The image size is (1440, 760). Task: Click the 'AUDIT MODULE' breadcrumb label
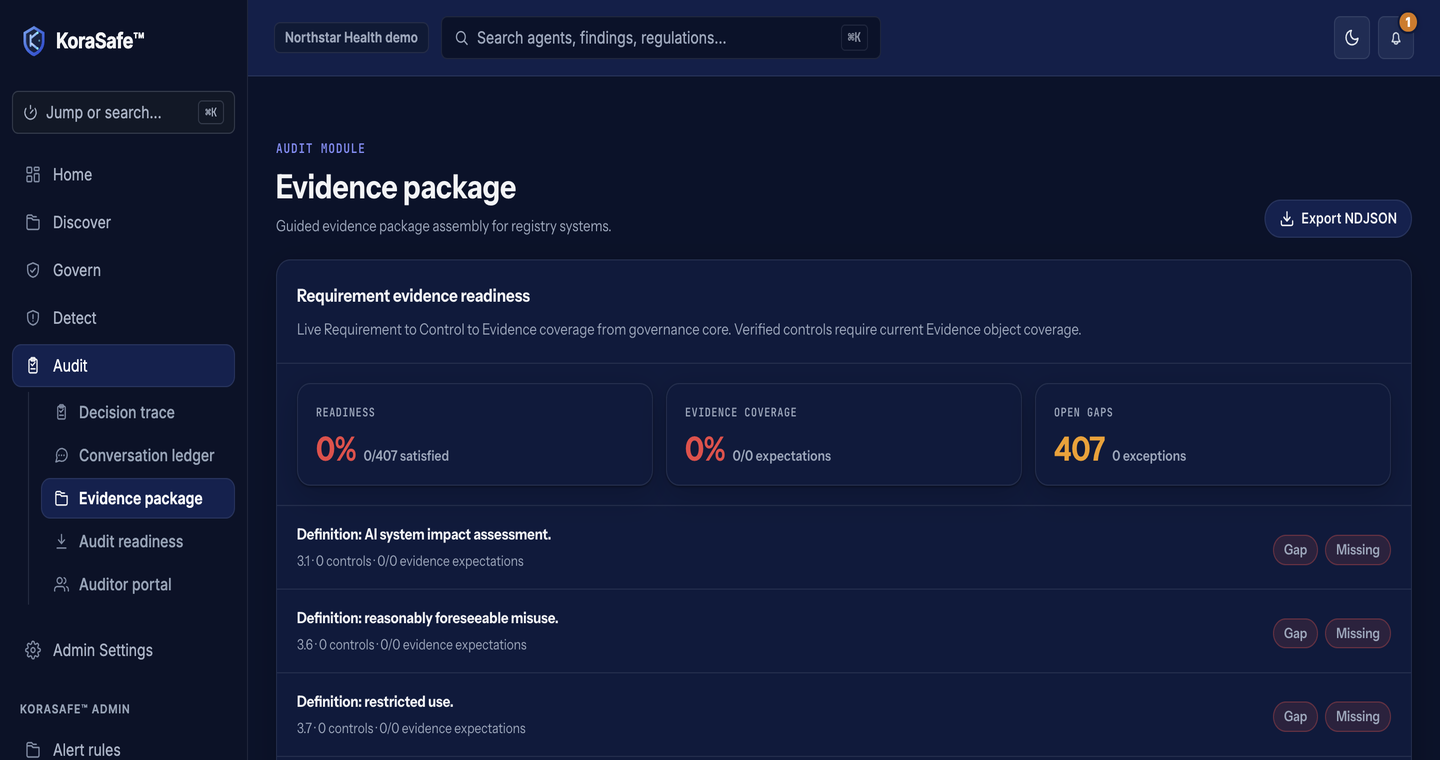321,148
